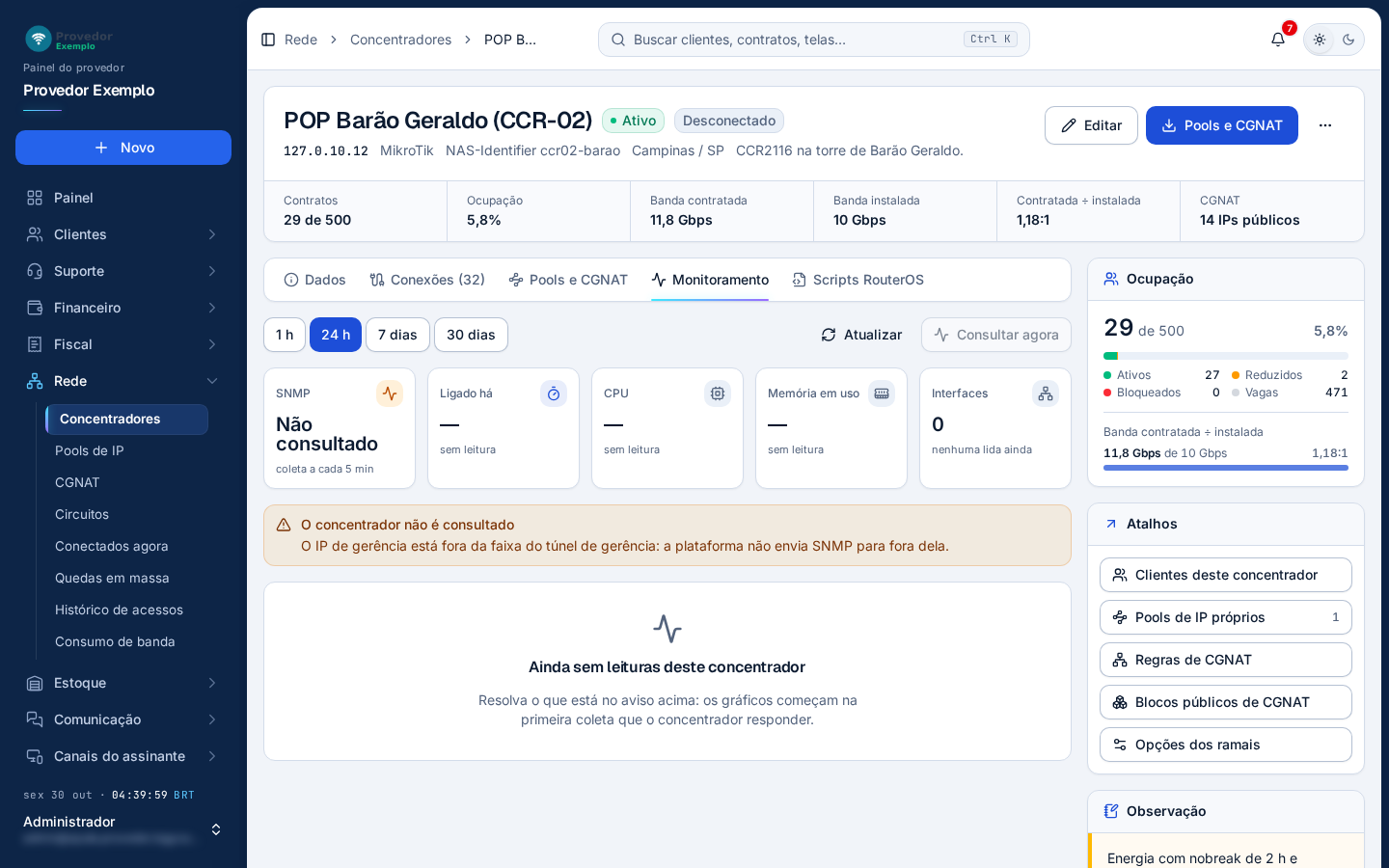Click the SNMP pulse icon
1389x868 pixels.
pos(390,393)
